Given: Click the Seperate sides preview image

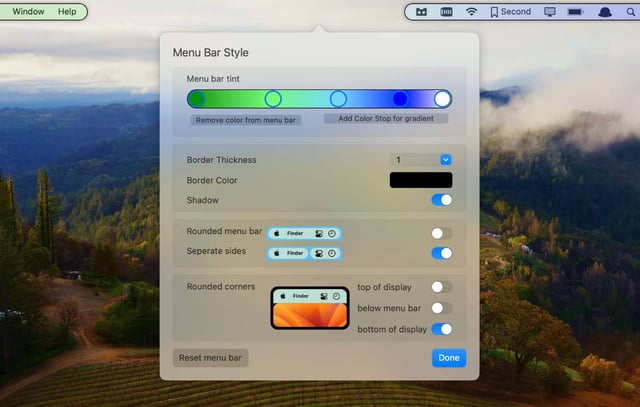Looking at the screenshot, I should click(x=304, y=254).
